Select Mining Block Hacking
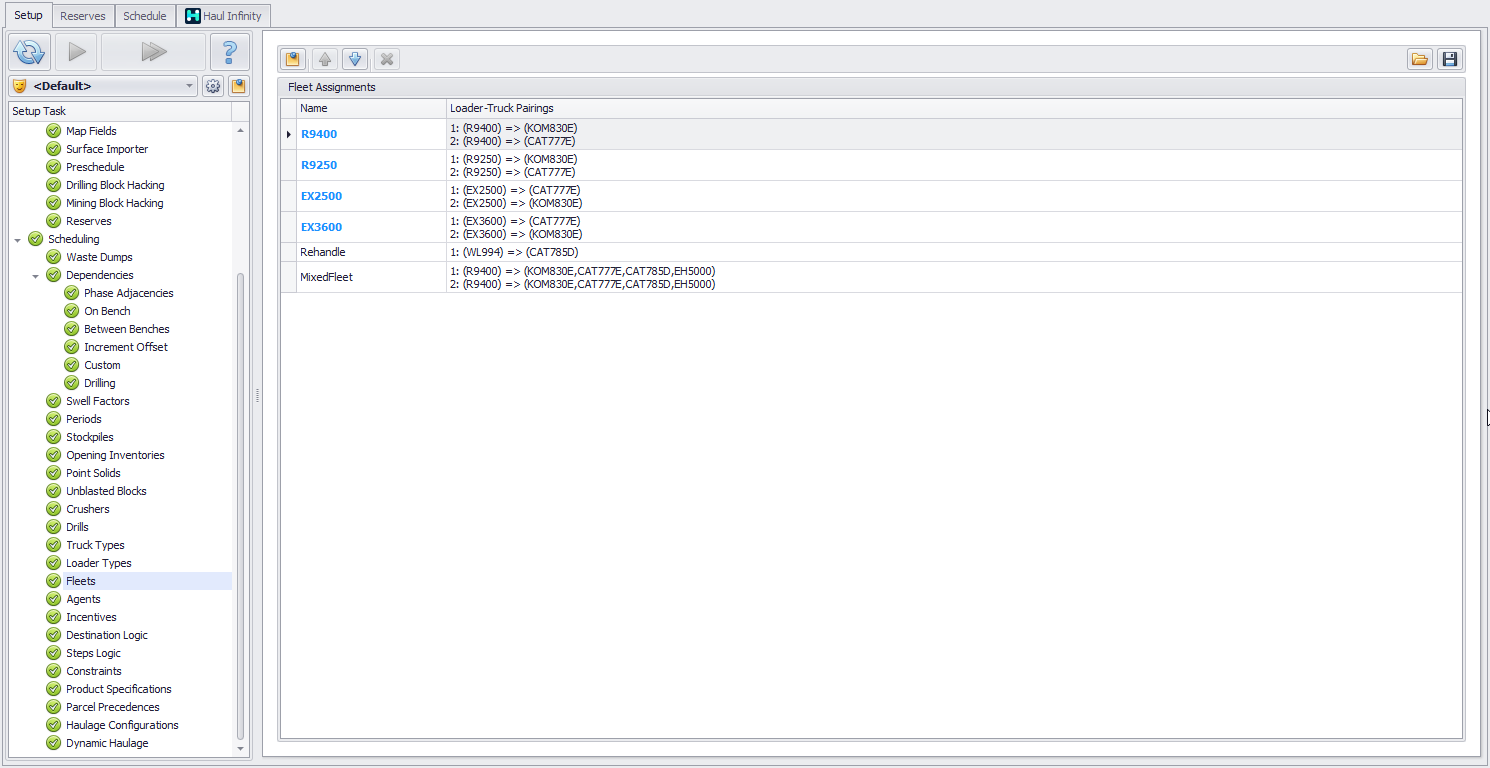Image resolution: width=1490 pixels, height=768 pixels. point(115,203)
